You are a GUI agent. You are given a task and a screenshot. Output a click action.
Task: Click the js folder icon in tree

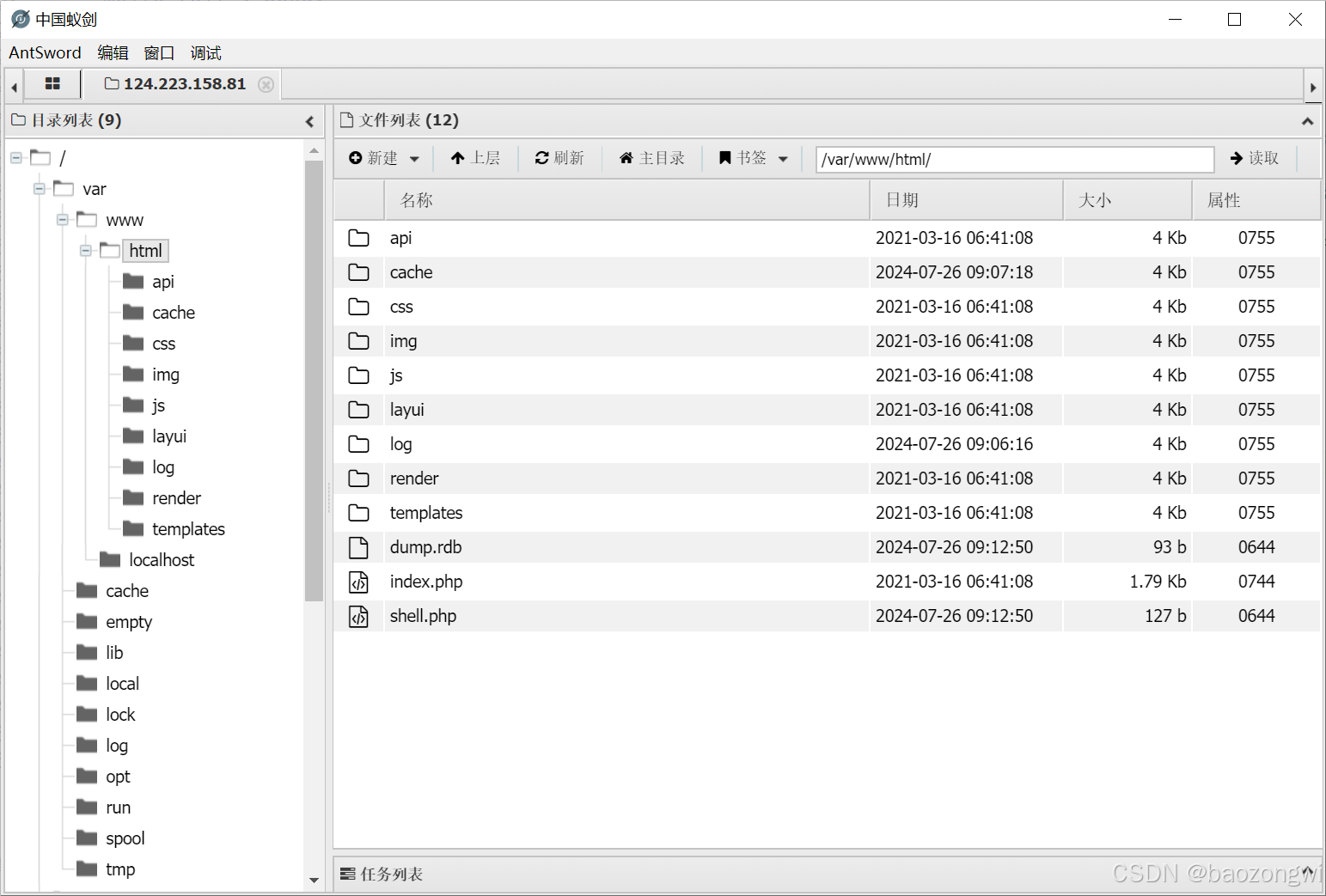(133, 405)
